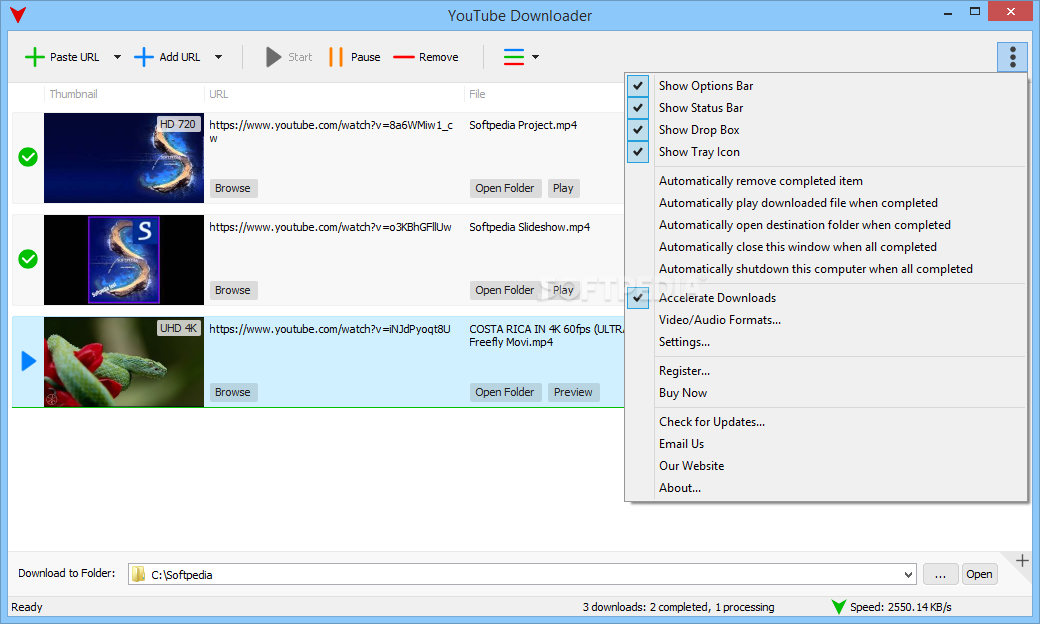Open the About dialog entry
The width and height of the screenshot is (1040, 624).
click(x=826, y=487)
